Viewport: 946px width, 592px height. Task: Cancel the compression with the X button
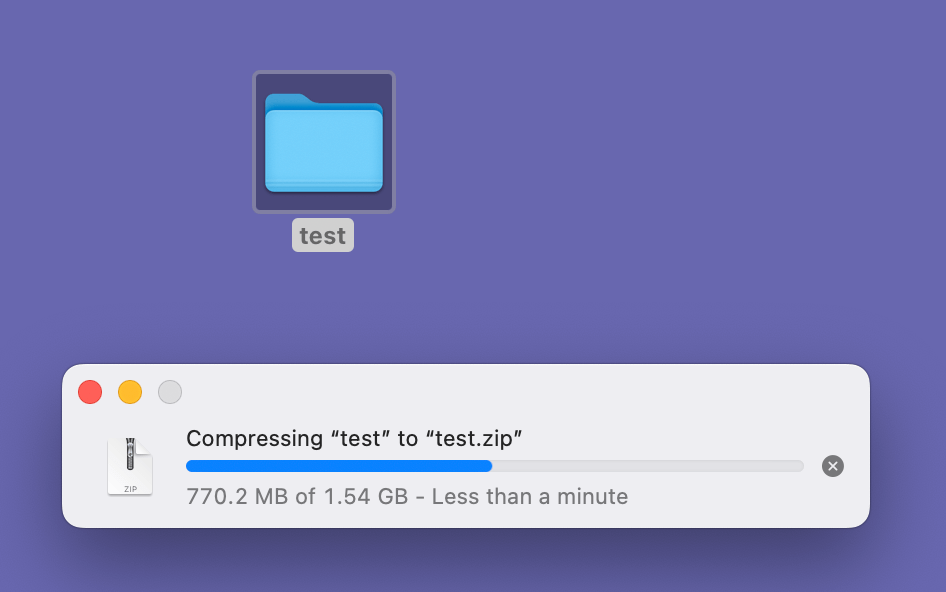click(833, 466)
